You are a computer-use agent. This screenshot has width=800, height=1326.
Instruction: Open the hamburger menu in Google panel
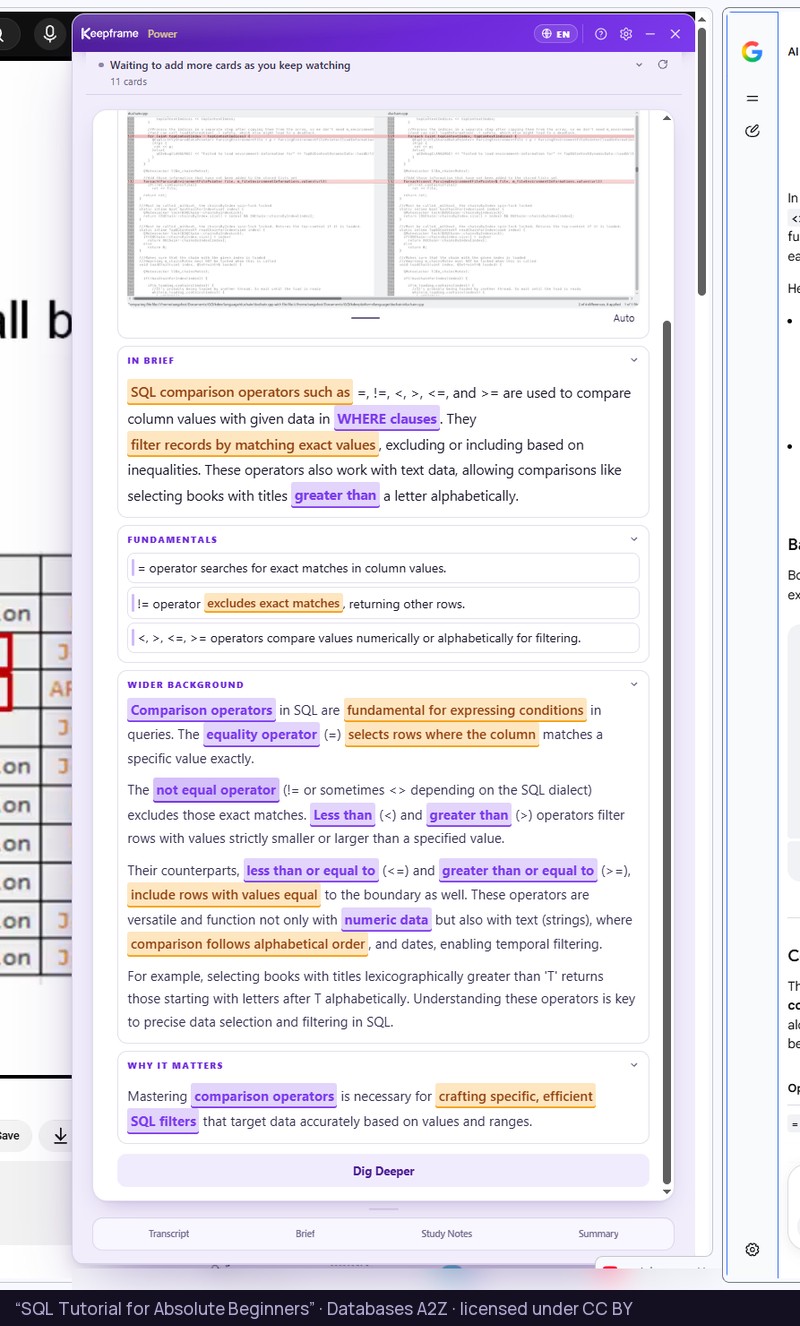click(752, 98)
